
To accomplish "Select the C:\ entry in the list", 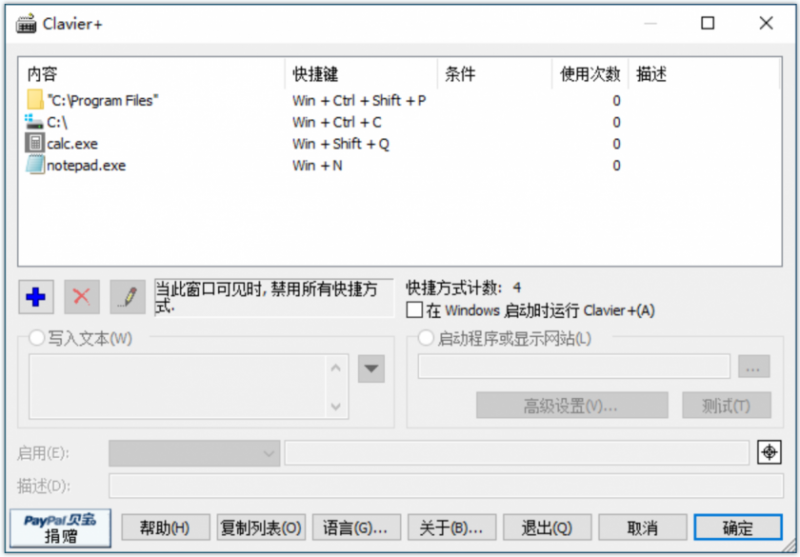I will coord(400,122).
